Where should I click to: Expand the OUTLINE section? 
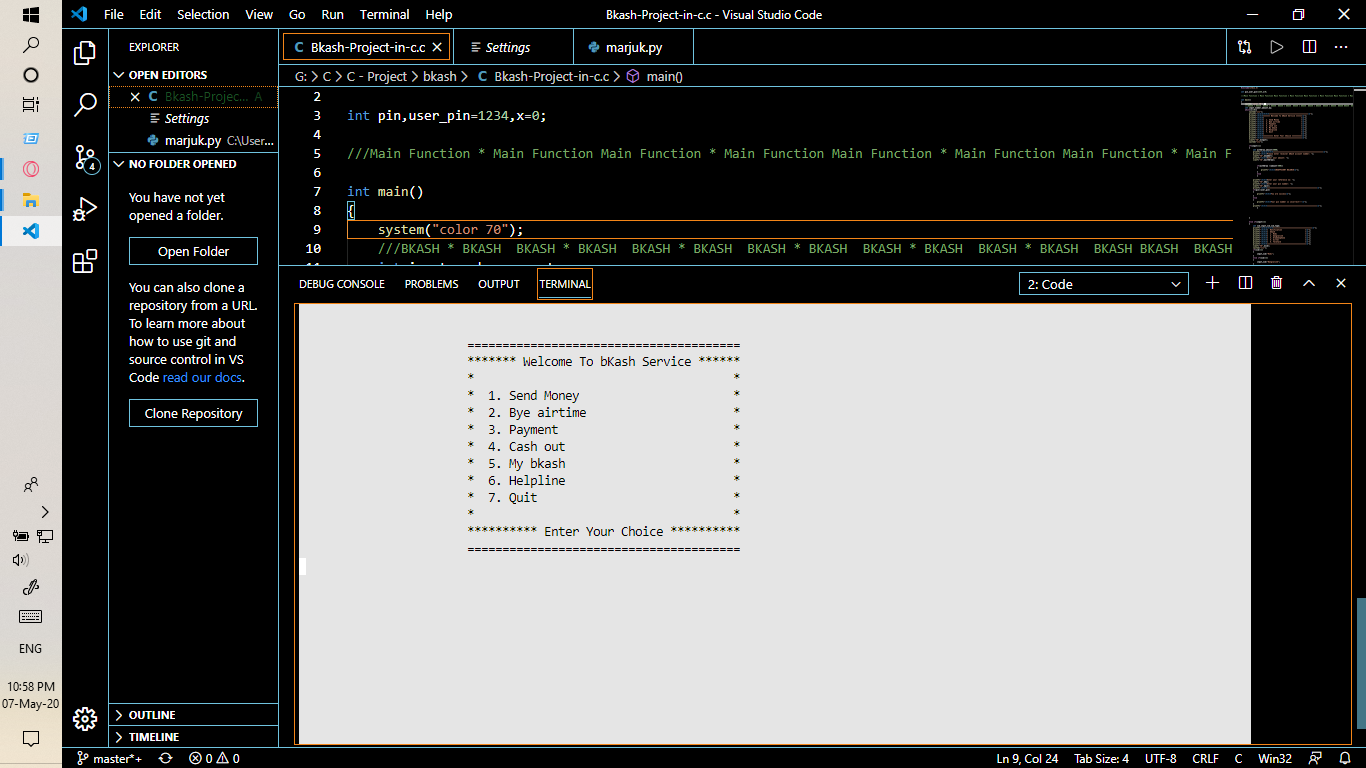click(193, 715)
